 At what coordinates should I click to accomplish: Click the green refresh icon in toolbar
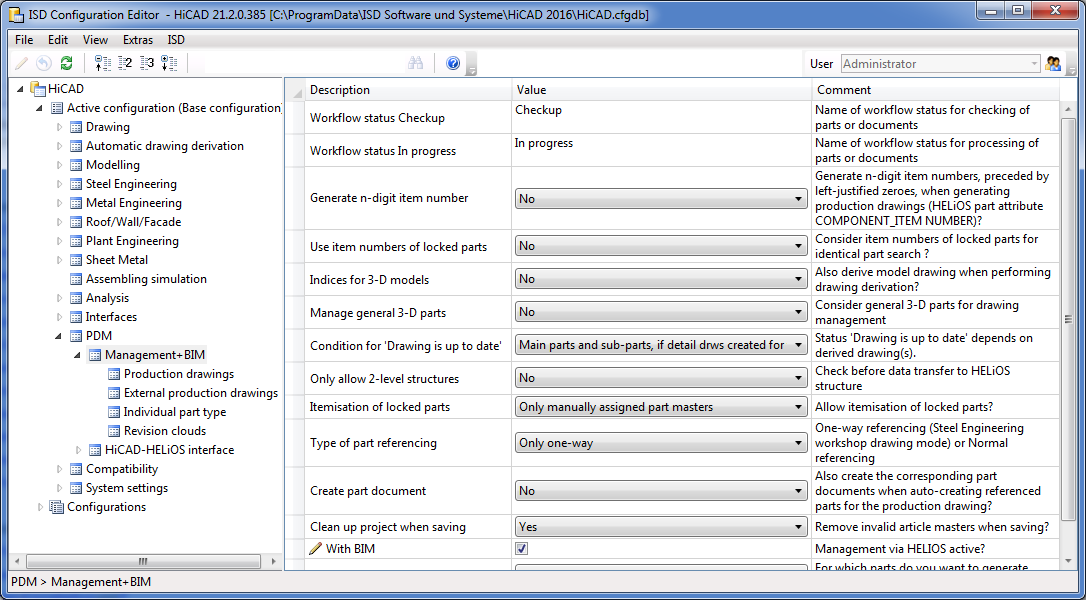click(x=66, y=64)
